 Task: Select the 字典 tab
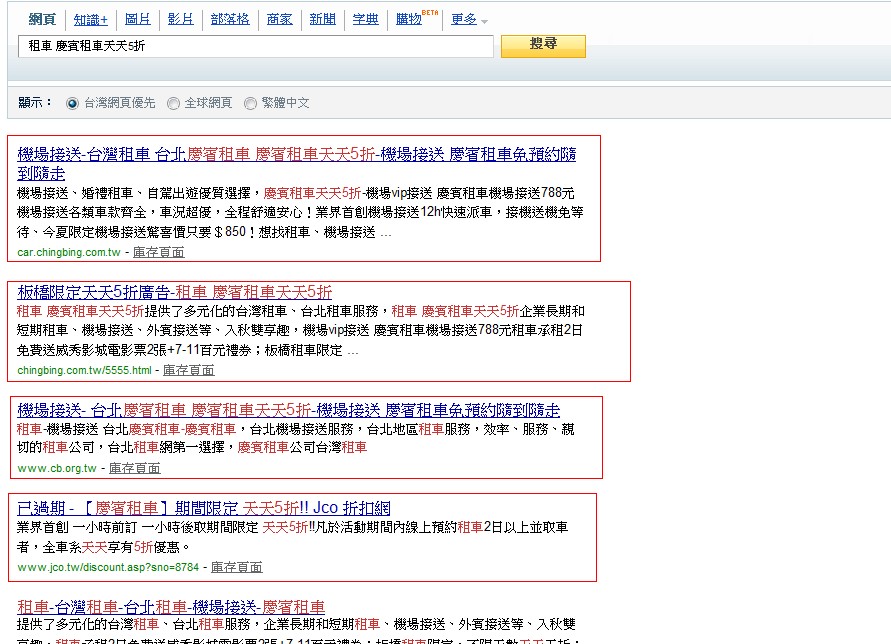pyautogui.click(x=366, y=20)
